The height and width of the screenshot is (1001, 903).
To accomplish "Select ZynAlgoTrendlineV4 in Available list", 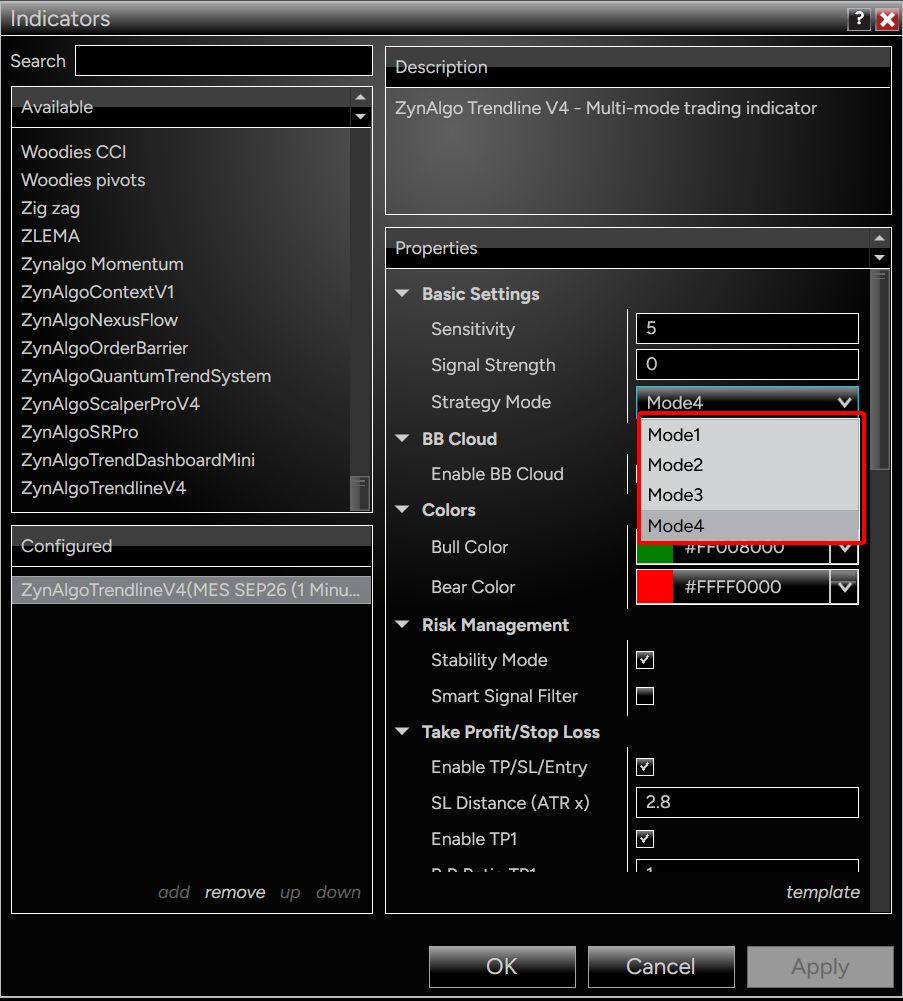I will (103, 488).
